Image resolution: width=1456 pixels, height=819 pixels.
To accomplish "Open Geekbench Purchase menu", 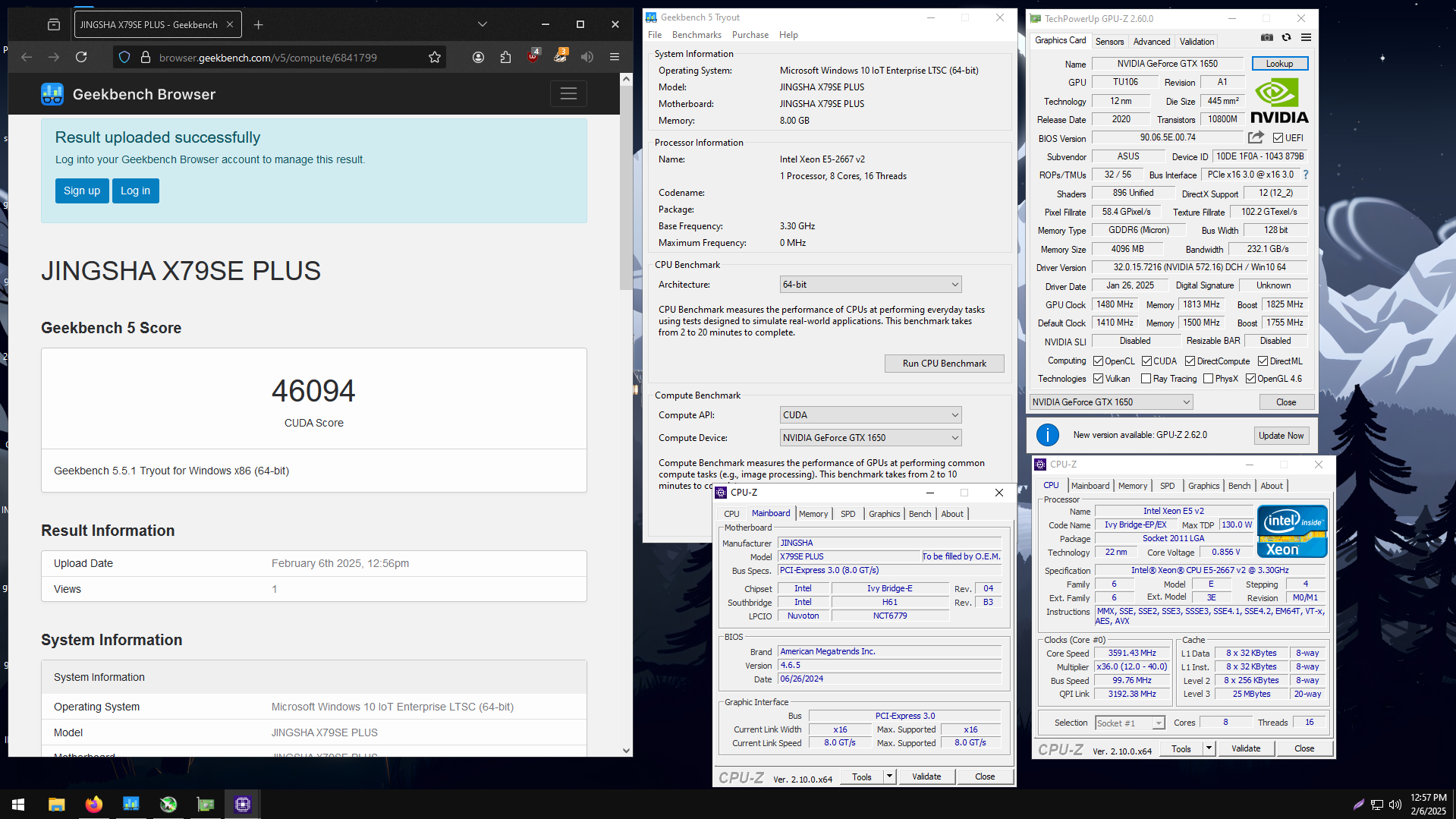I will pyautogui.click(x=750, y=35).
